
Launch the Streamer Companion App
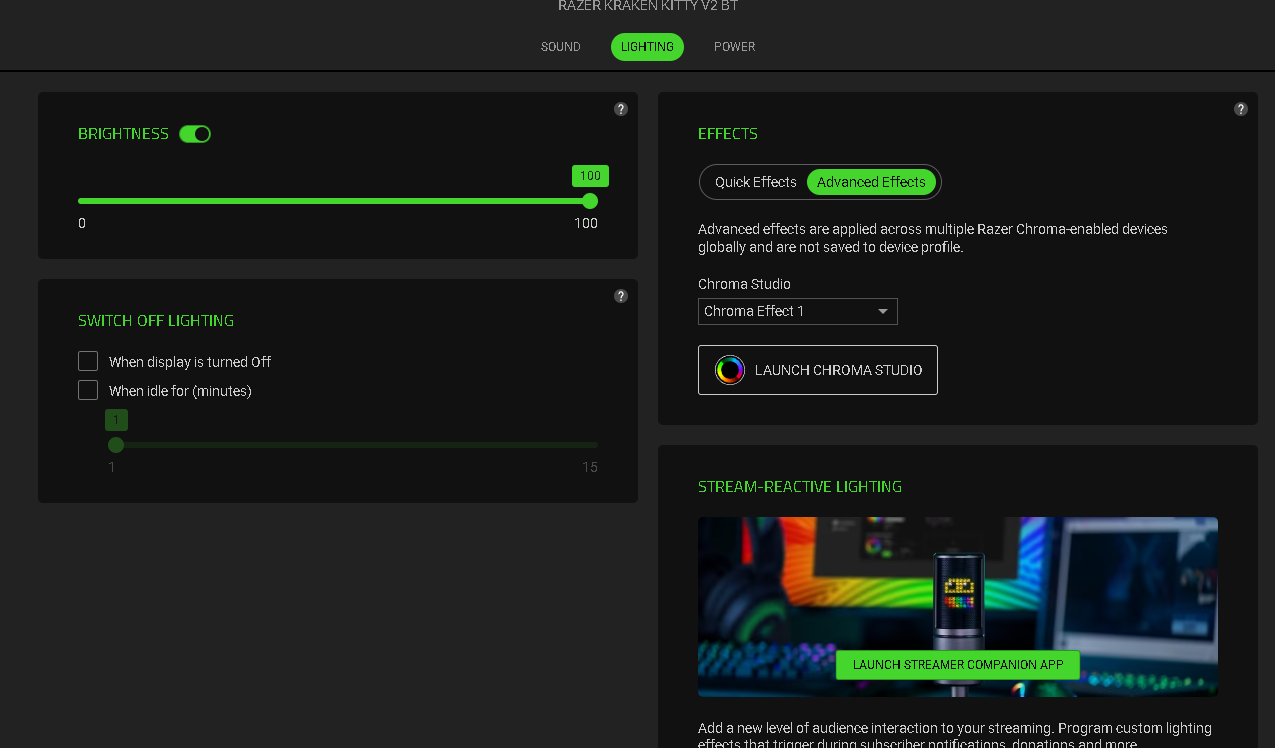(957, 665)
